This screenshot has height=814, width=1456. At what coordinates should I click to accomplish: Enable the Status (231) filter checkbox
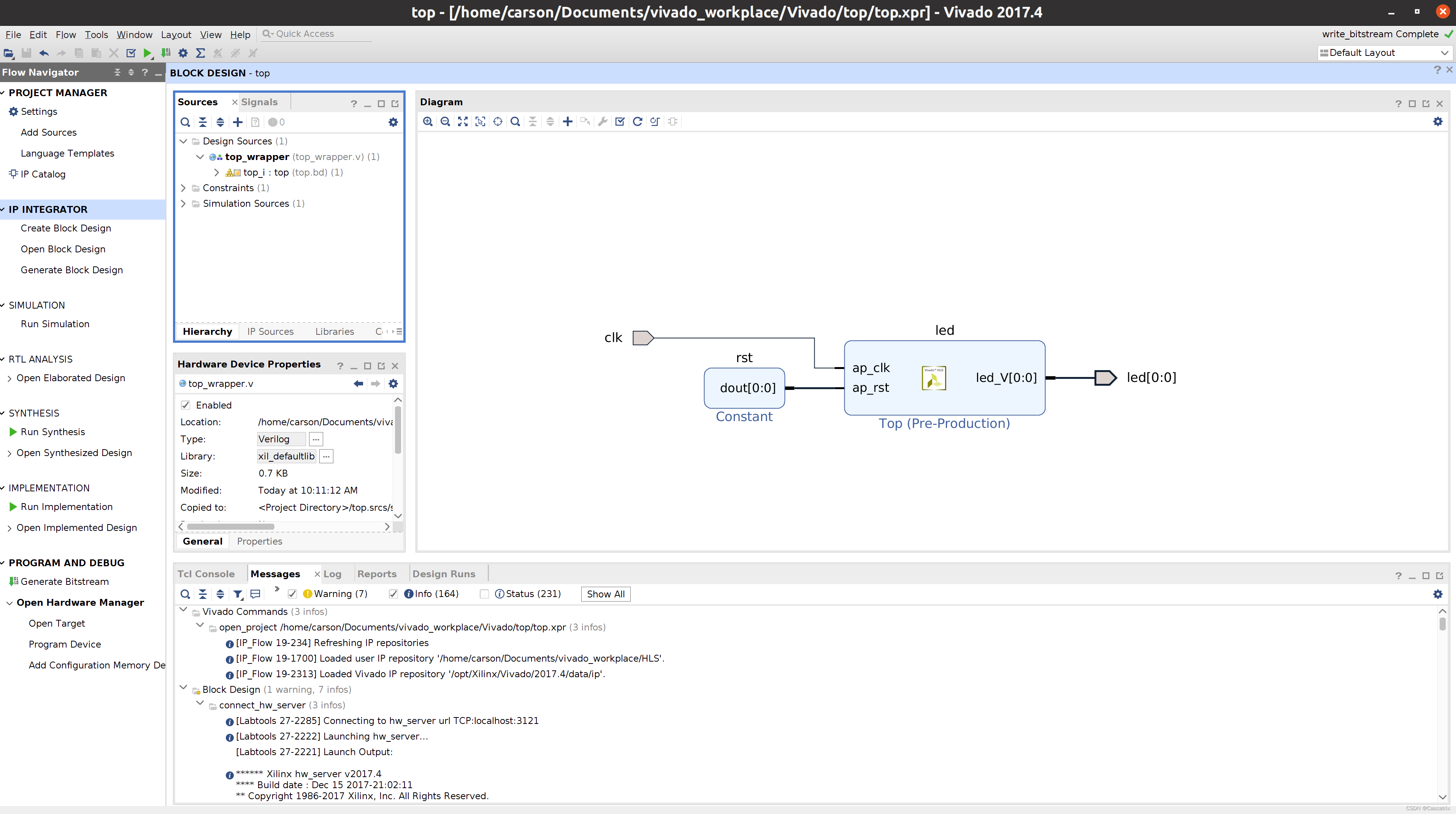pos(484,594)
